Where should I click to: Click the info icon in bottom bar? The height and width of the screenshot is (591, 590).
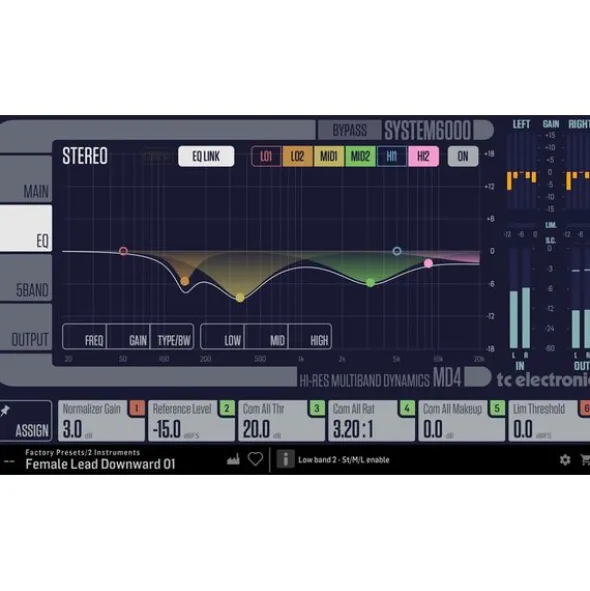click(285, 459)
